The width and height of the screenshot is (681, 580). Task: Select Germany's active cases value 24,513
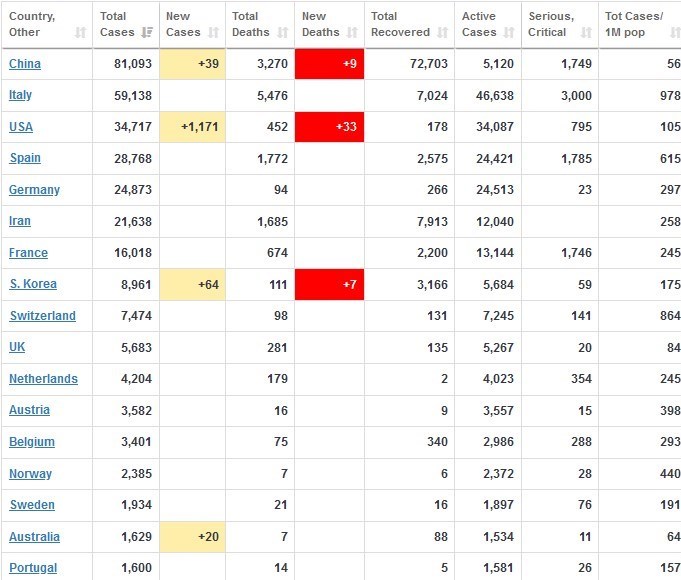[x=495, y=190]
